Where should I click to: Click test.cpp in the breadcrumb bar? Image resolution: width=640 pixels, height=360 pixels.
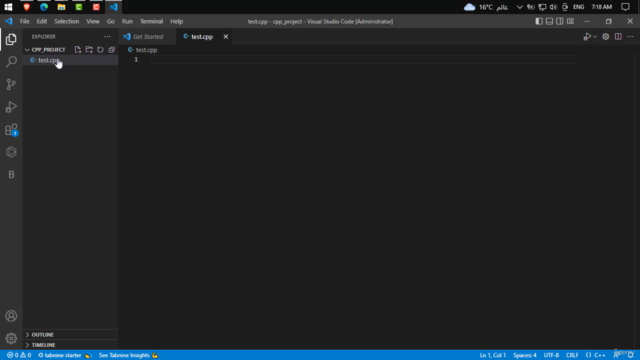click(x=146, y=50)
